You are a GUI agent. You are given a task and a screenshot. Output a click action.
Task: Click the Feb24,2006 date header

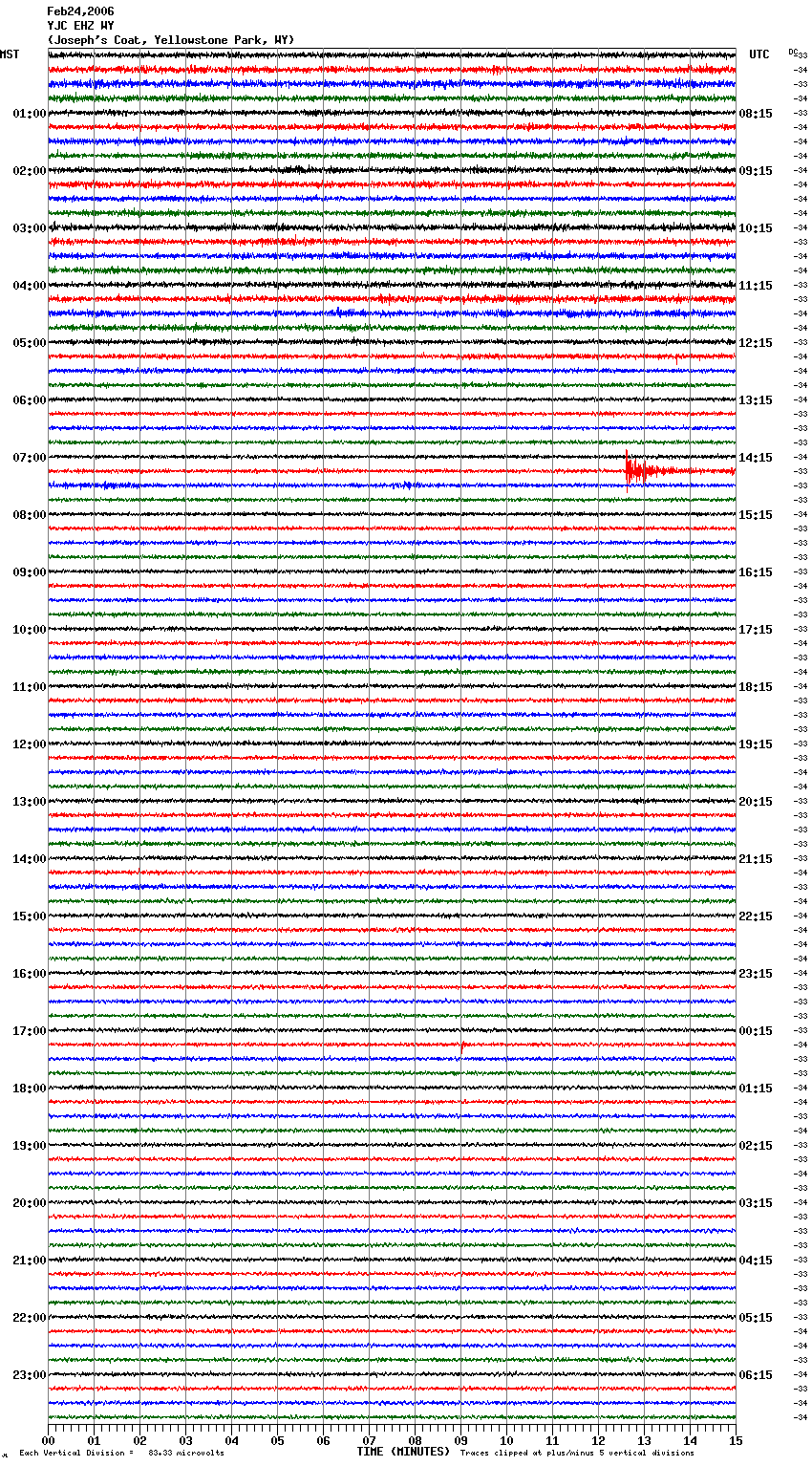[x=81, y=11]
